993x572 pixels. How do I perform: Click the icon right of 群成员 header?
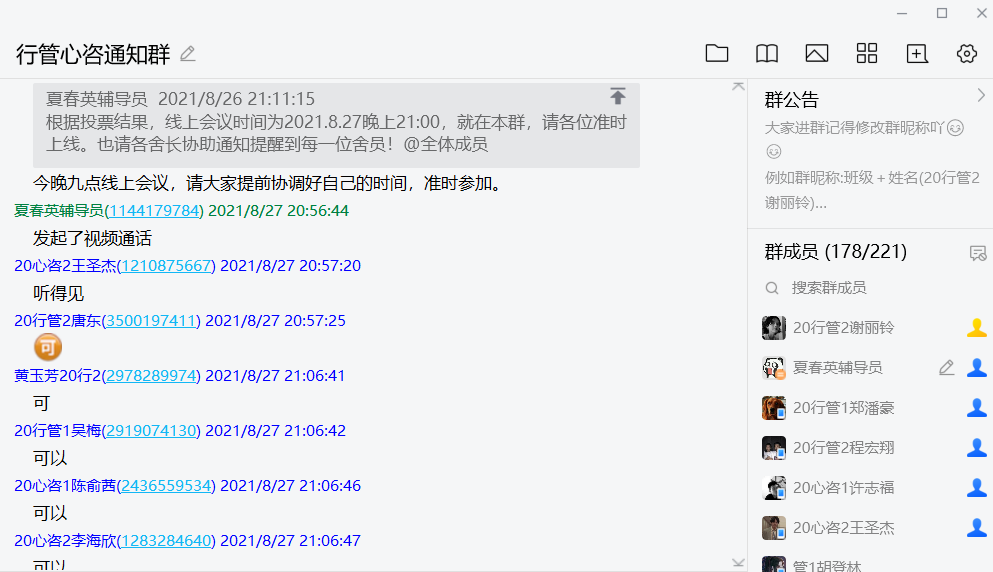pyautogui.click(x=977, y=253)
